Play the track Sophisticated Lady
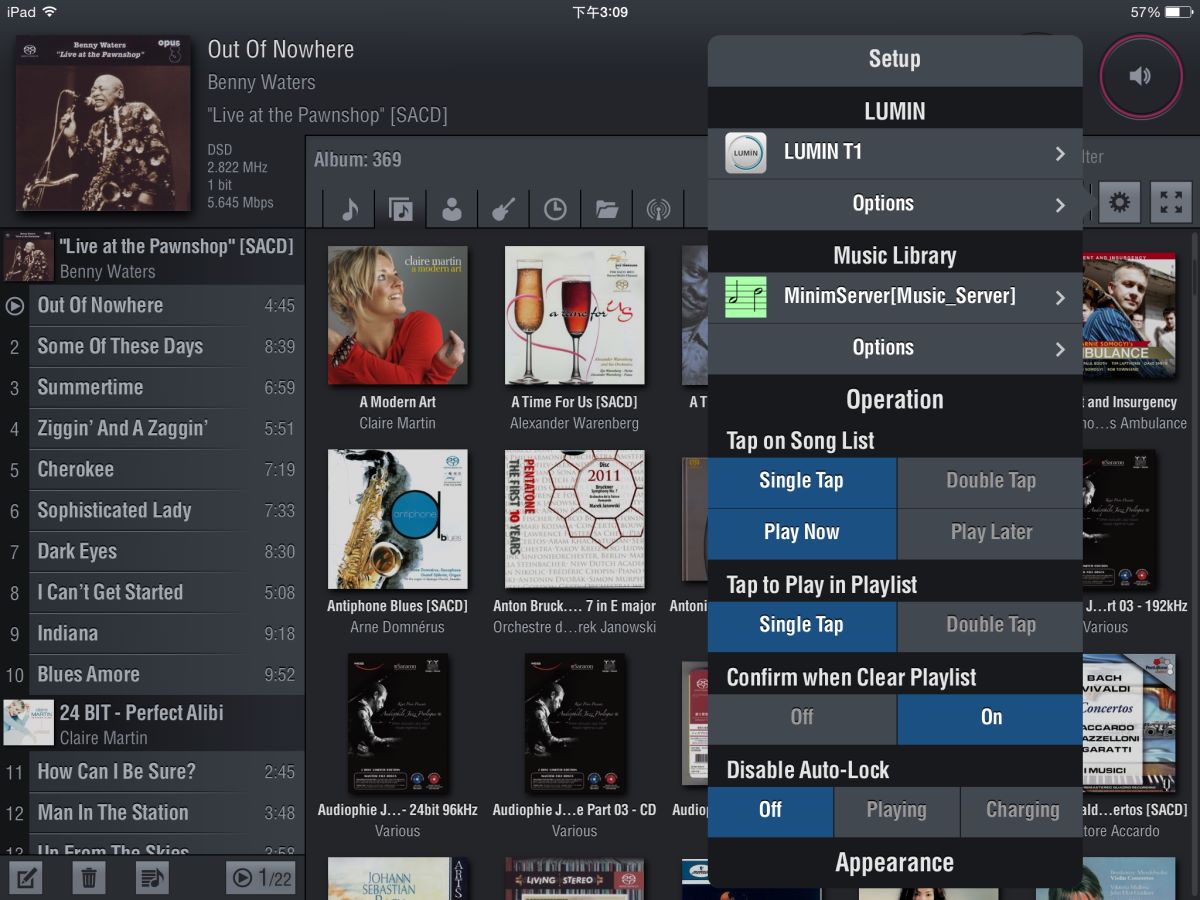1200x900 pixels. (x=152, y=511)
